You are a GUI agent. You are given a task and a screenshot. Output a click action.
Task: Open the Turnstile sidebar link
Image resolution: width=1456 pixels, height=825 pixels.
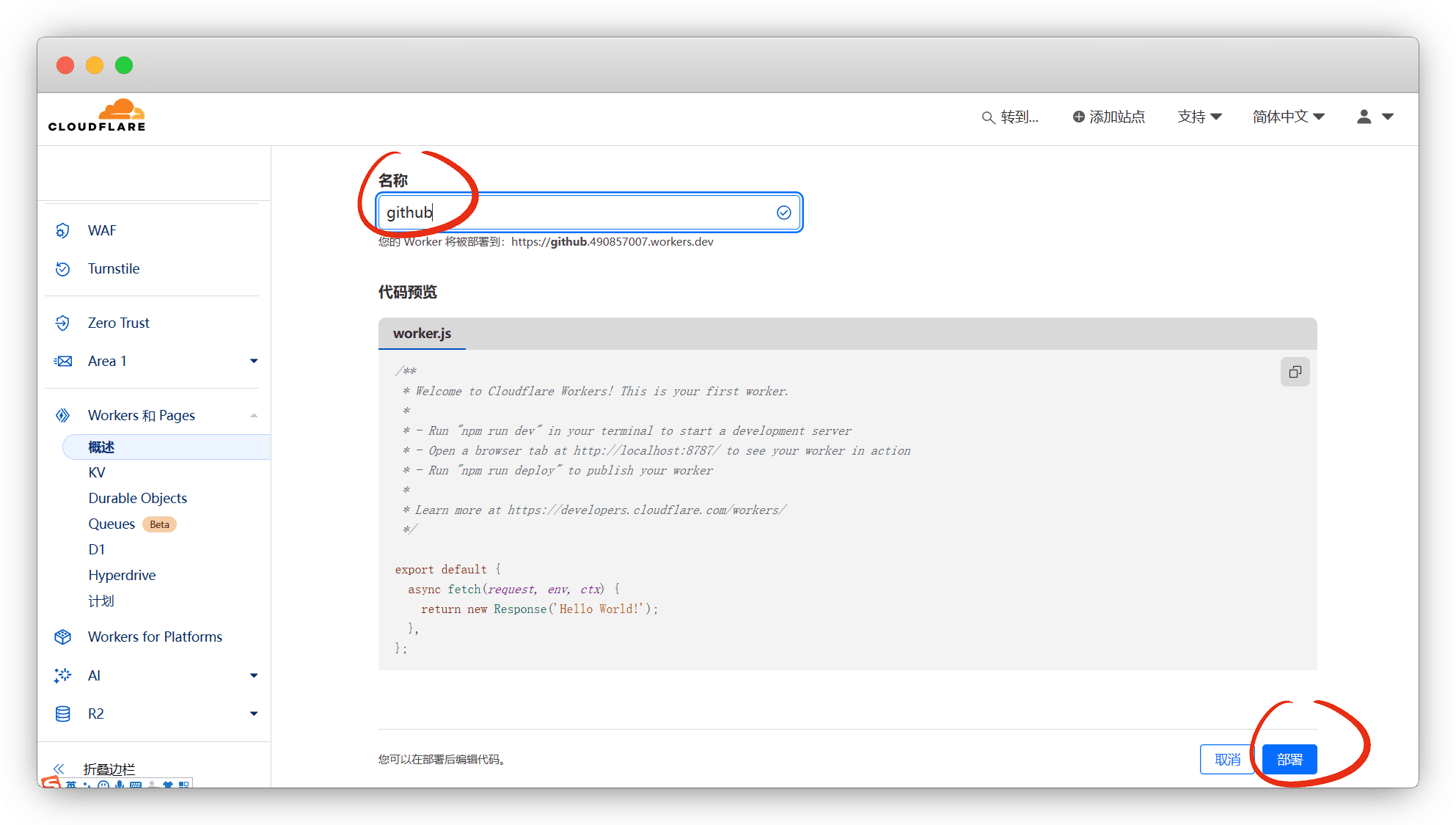(114, 268)
